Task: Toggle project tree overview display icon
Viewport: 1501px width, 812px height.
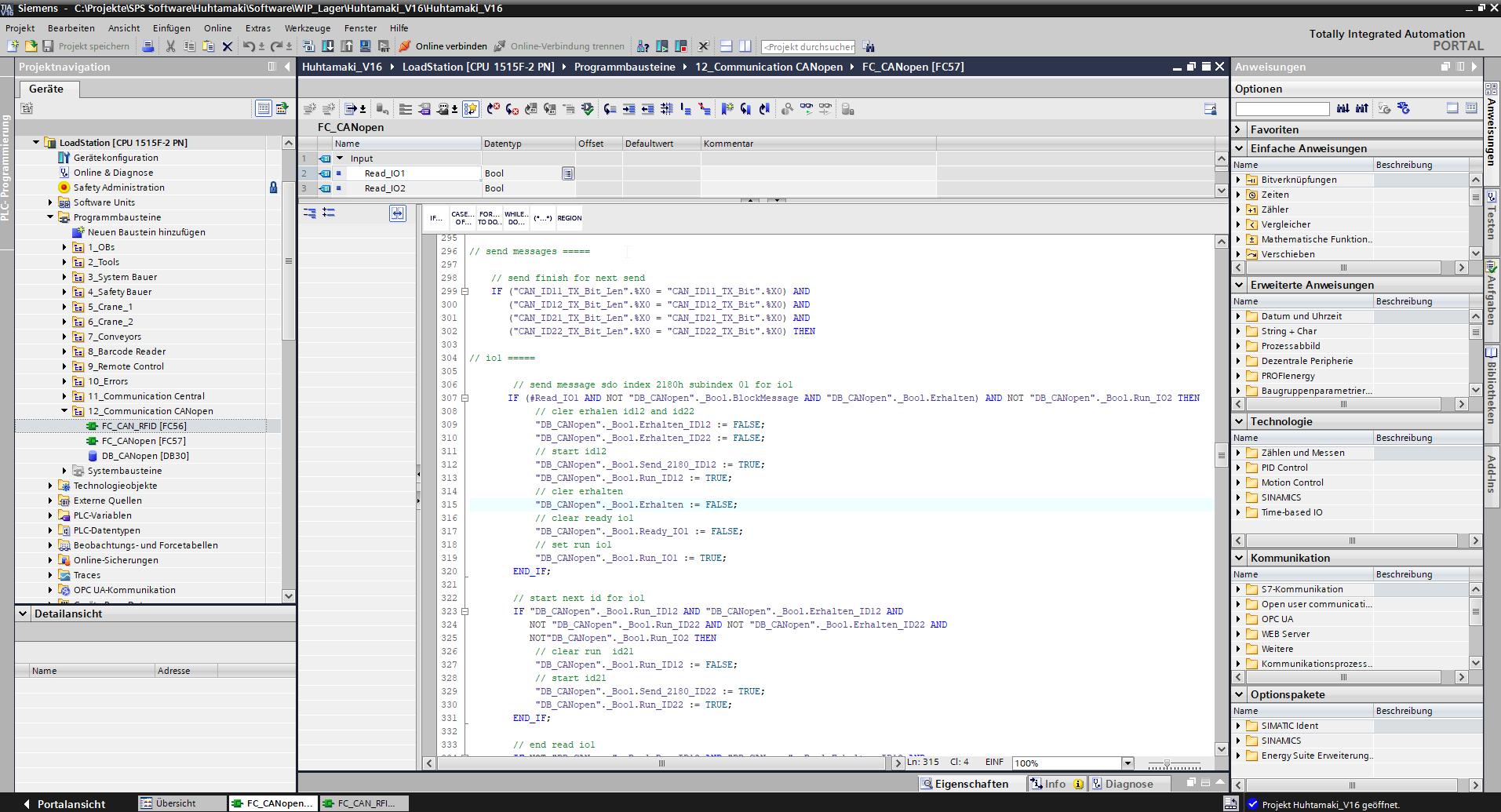Action: click(x=264, y=108)
